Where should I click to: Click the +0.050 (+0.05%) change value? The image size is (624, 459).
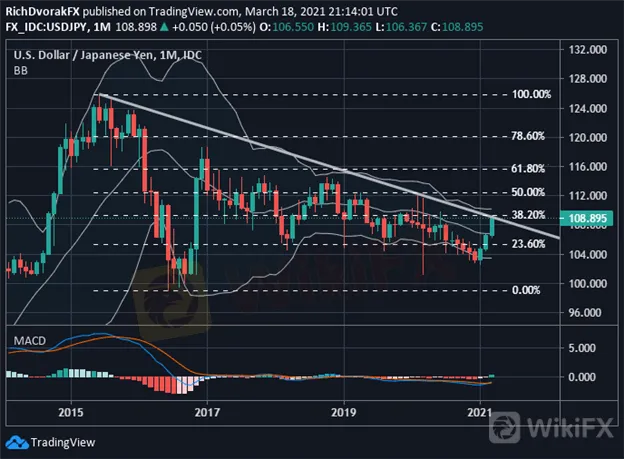(214, 27)
